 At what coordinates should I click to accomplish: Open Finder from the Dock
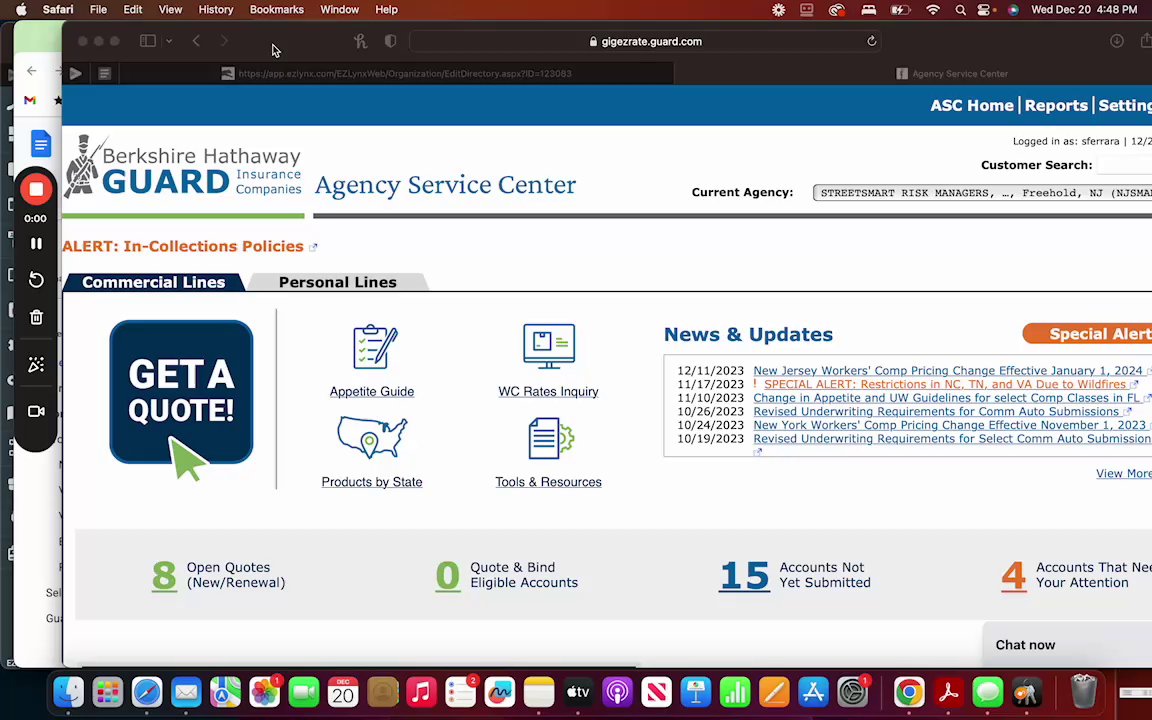click(68, 692)
